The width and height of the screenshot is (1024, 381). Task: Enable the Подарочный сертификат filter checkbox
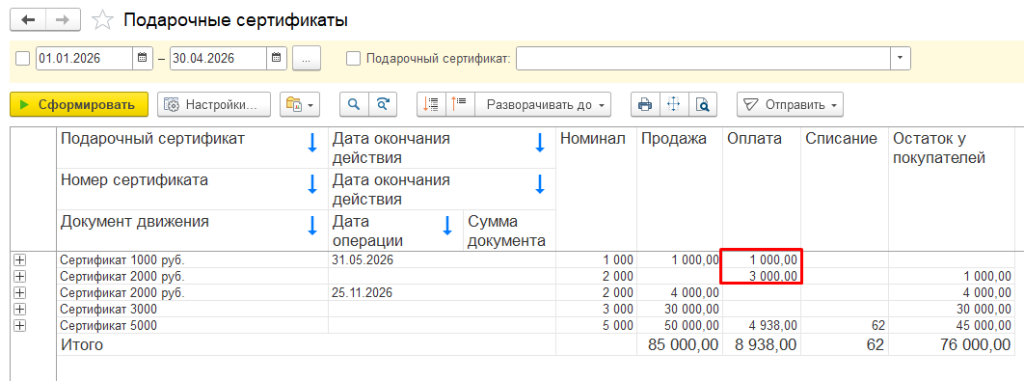(x=353, y=58)
